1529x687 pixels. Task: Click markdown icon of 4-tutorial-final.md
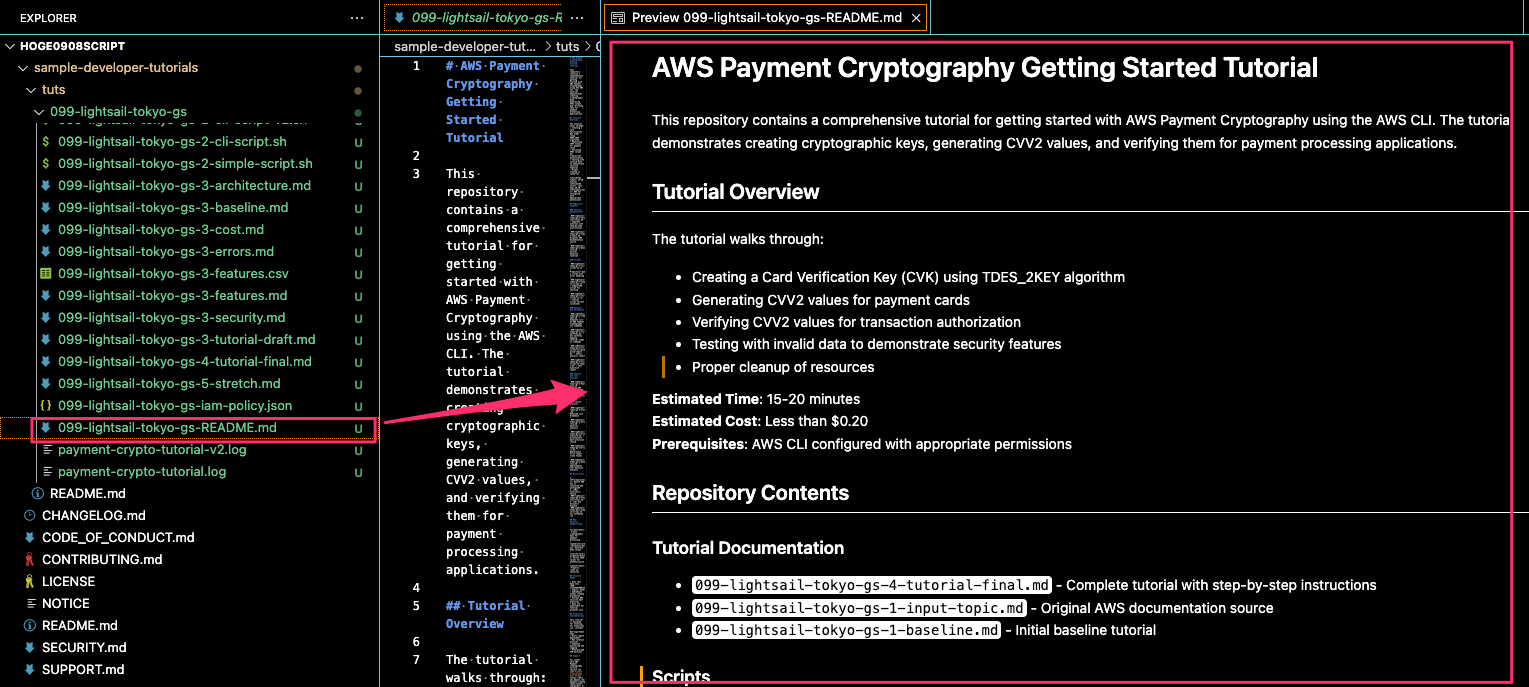46,362
